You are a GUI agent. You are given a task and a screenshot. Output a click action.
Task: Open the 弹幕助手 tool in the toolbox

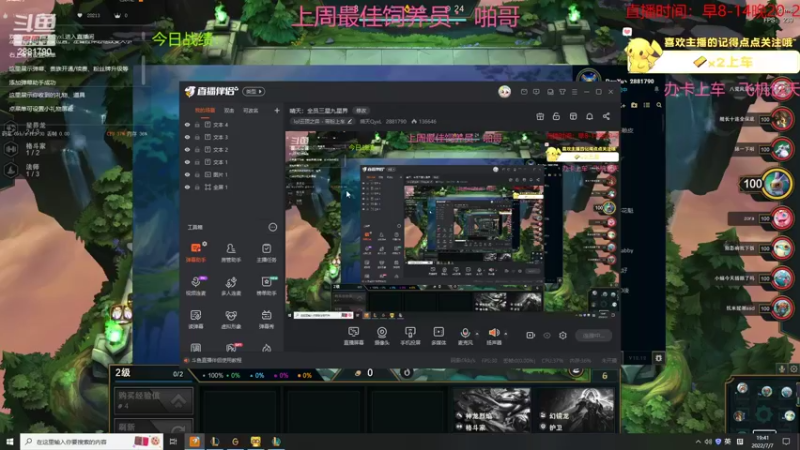pos(196,253)
